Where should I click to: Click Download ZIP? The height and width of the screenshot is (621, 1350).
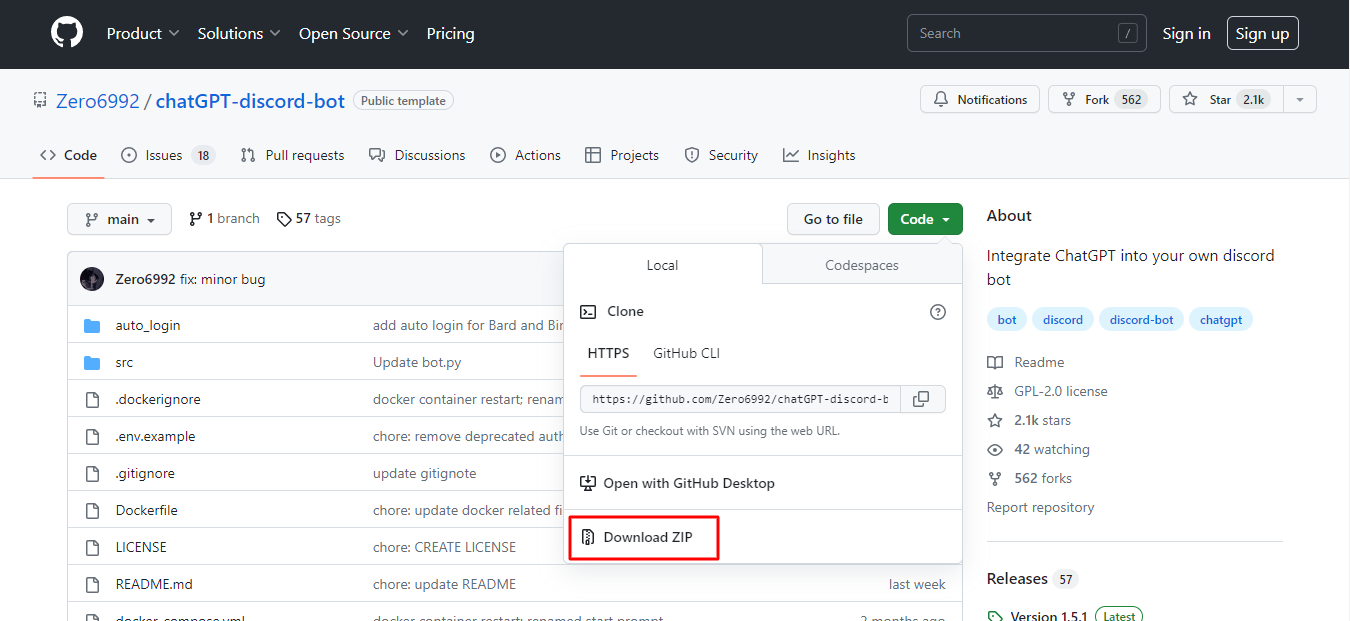[x=647, y=537]
